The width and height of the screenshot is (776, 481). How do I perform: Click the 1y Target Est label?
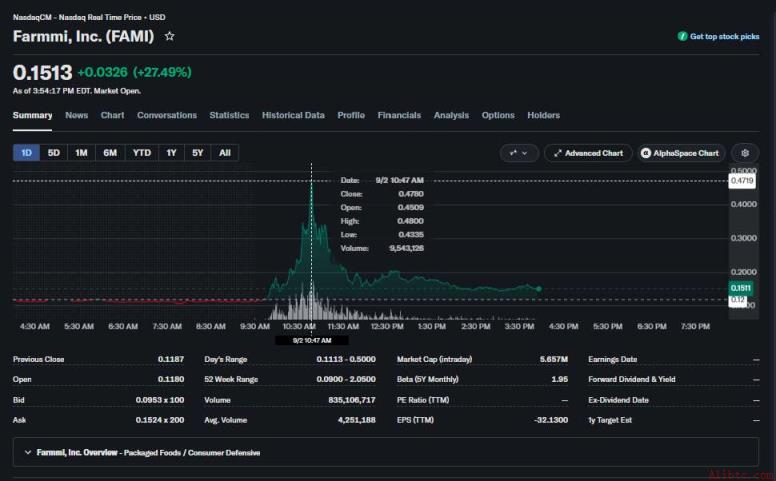pyautogui.click(x=610, y=420)
